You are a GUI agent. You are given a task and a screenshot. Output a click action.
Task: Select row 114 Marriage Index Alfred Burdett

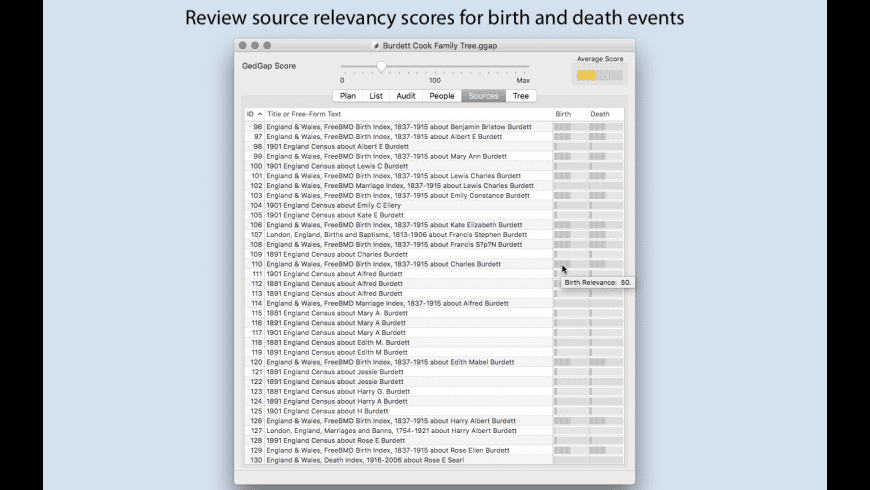434,303
